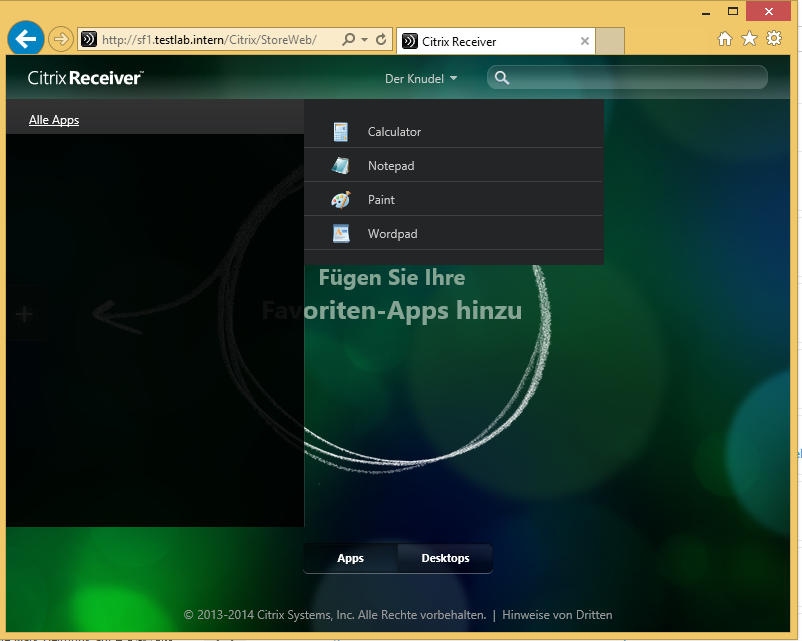Expand the Der Knudel user menu
This screenshot has width=802, height=641.
421,79
